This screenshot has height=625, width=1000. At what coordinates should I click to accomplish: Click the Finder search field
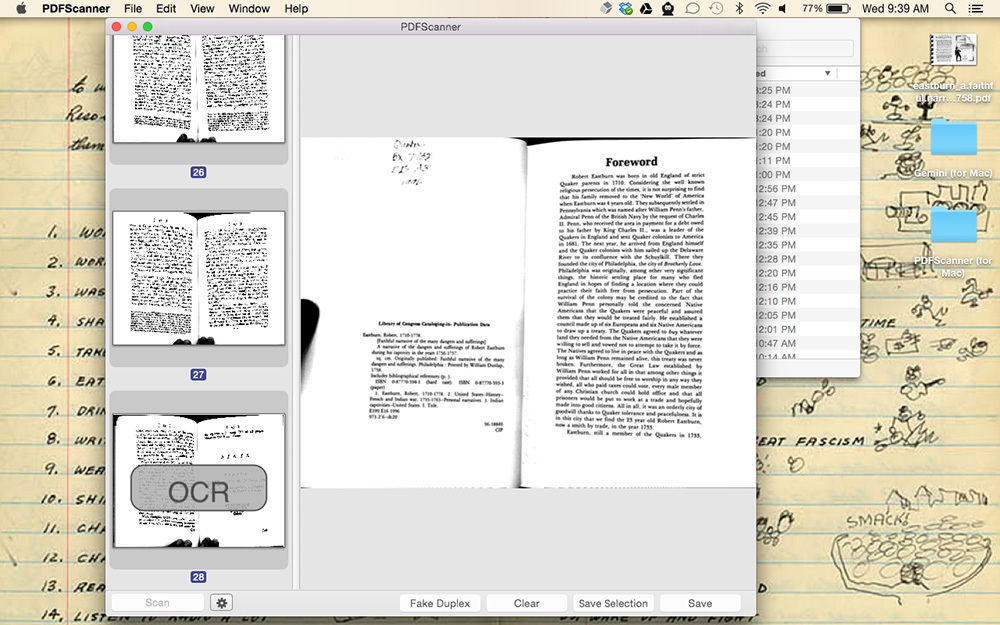[x=805, y=49]
